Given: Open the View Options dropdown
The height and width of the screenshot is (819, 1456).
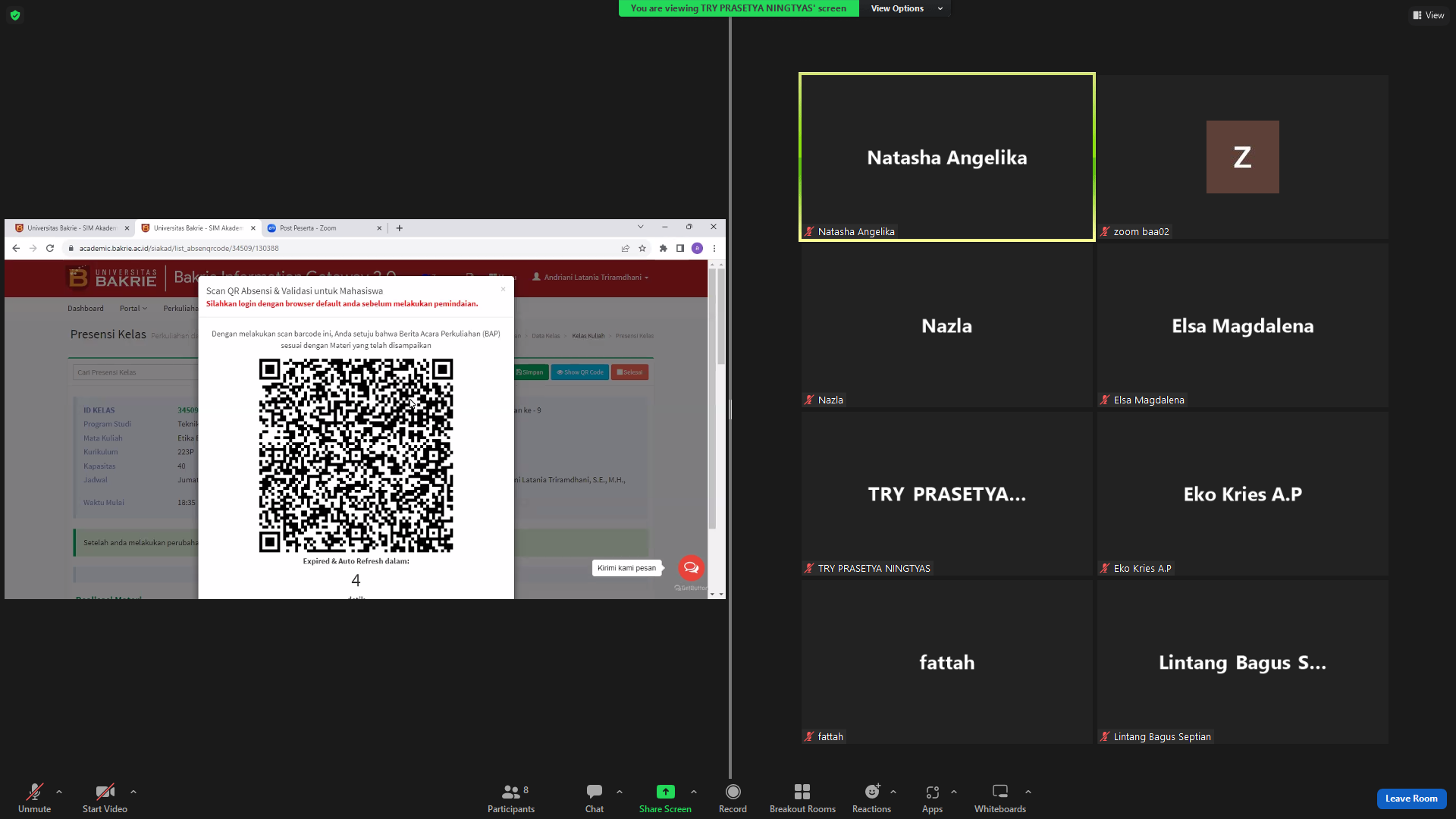Looking at the screenshot, I should click(906, 8).
